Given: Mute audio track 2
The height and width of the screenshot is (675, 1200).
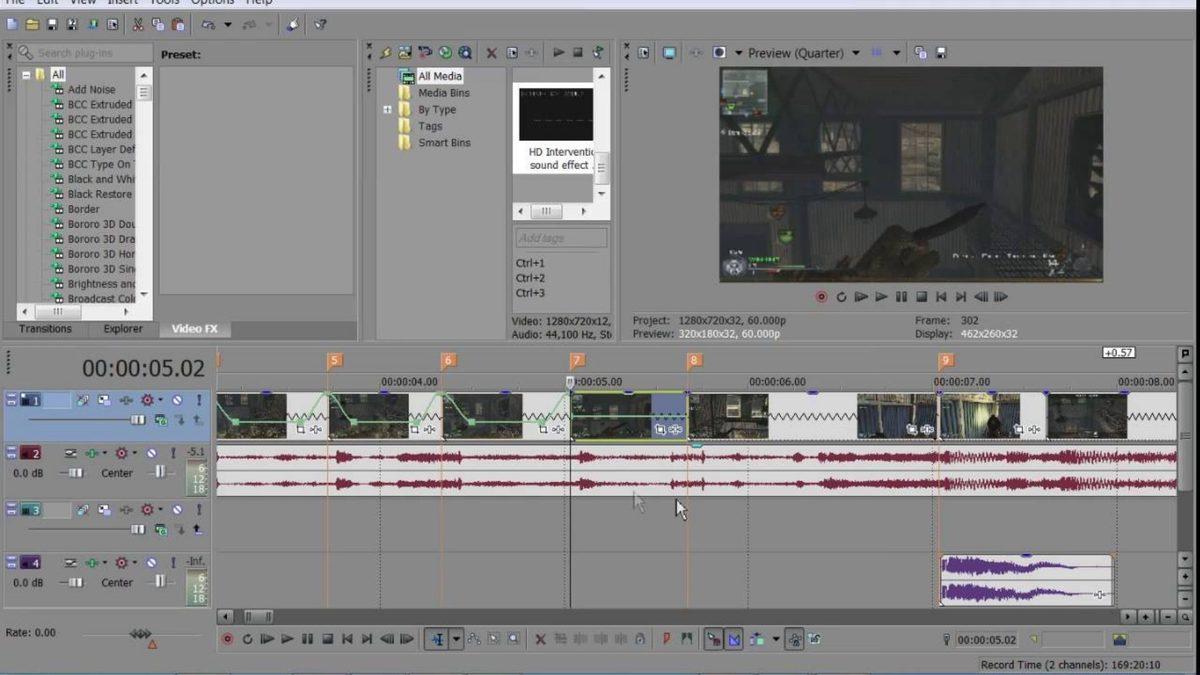Looking at the screenshot, I should [x=153, y=453].
